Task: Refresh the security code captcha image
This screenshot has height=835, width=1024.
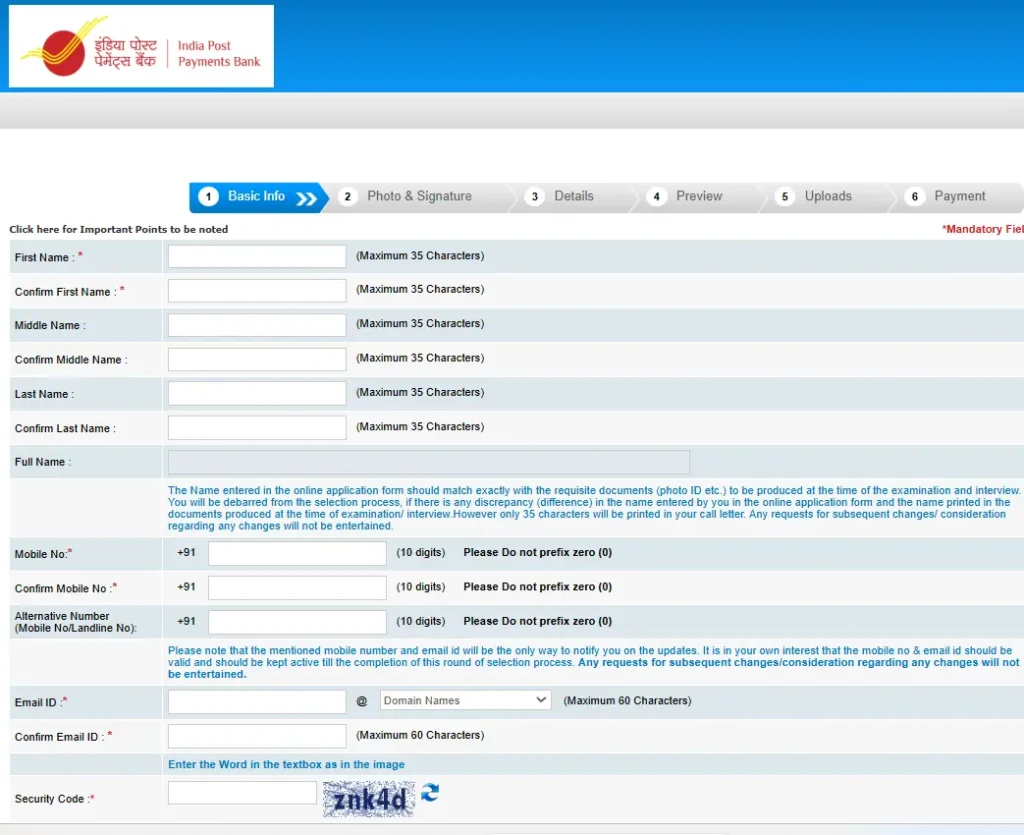Action: coord(430,793)
